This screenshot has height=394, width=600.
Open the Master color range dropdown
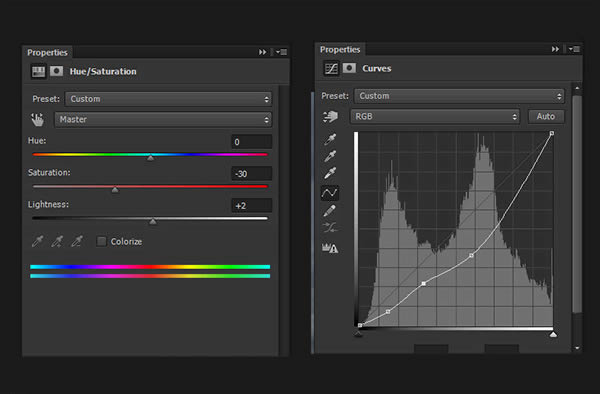[x=163, y=120]
